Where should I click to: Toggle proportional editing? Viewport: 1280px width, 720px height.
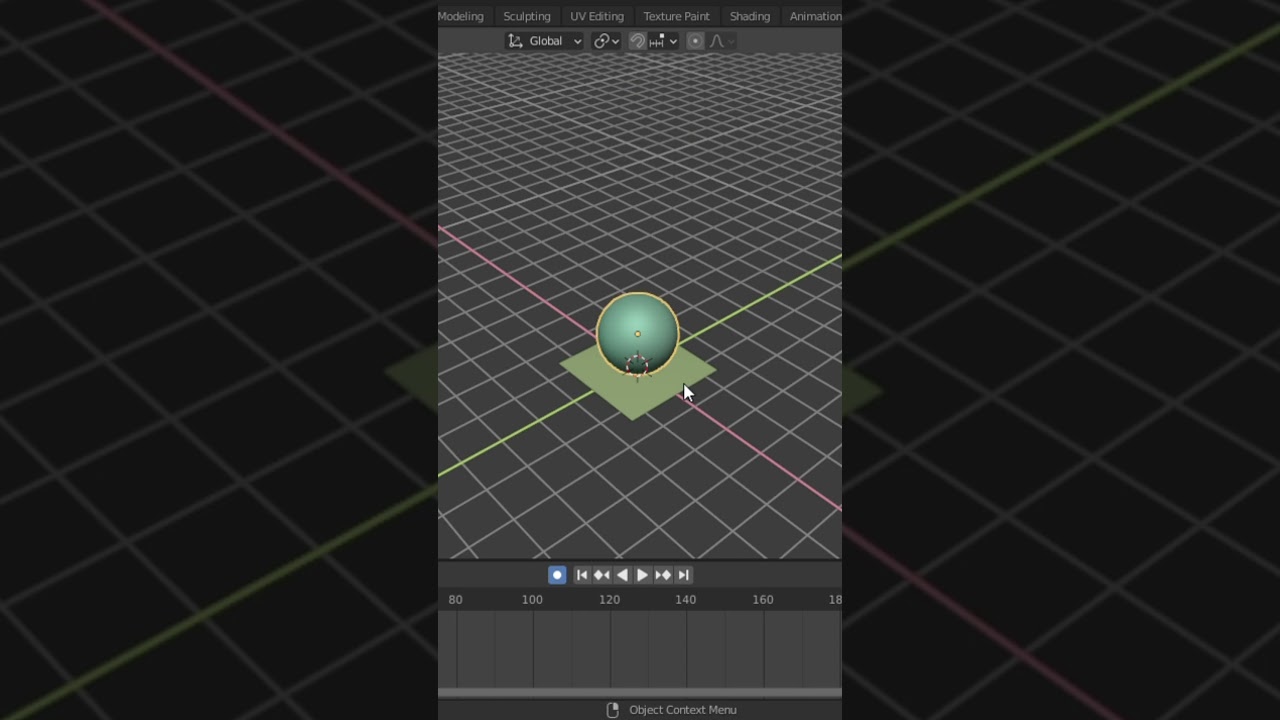[x=695, y=41]
